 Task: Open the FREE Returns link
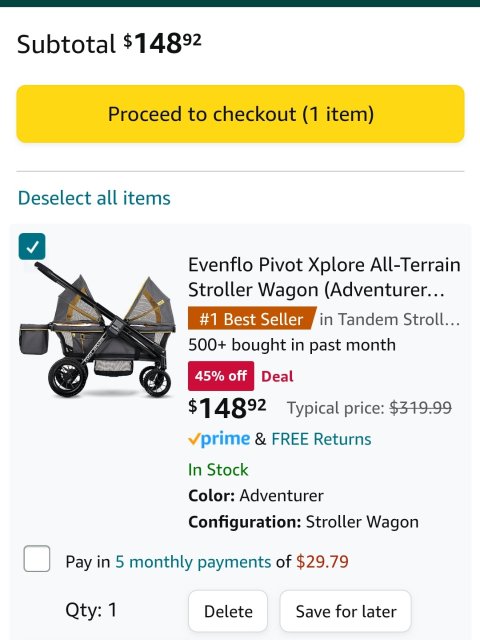321,439
